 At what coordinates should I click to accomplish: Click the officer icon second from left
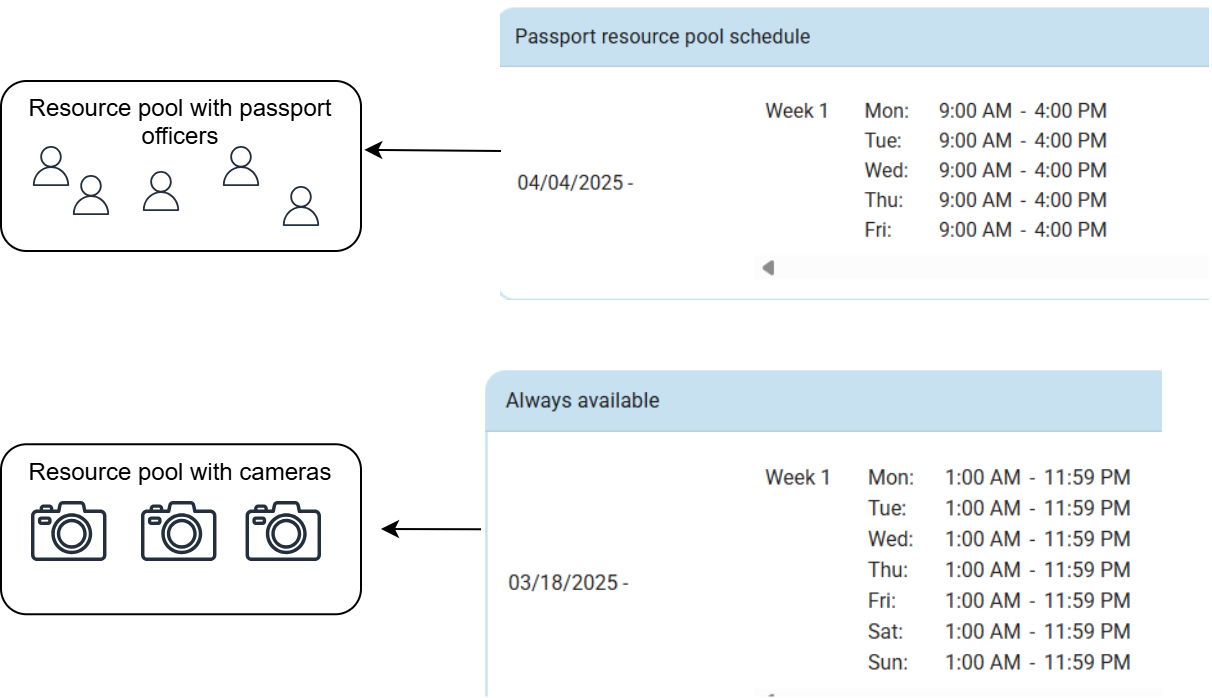tap(91, 196)
